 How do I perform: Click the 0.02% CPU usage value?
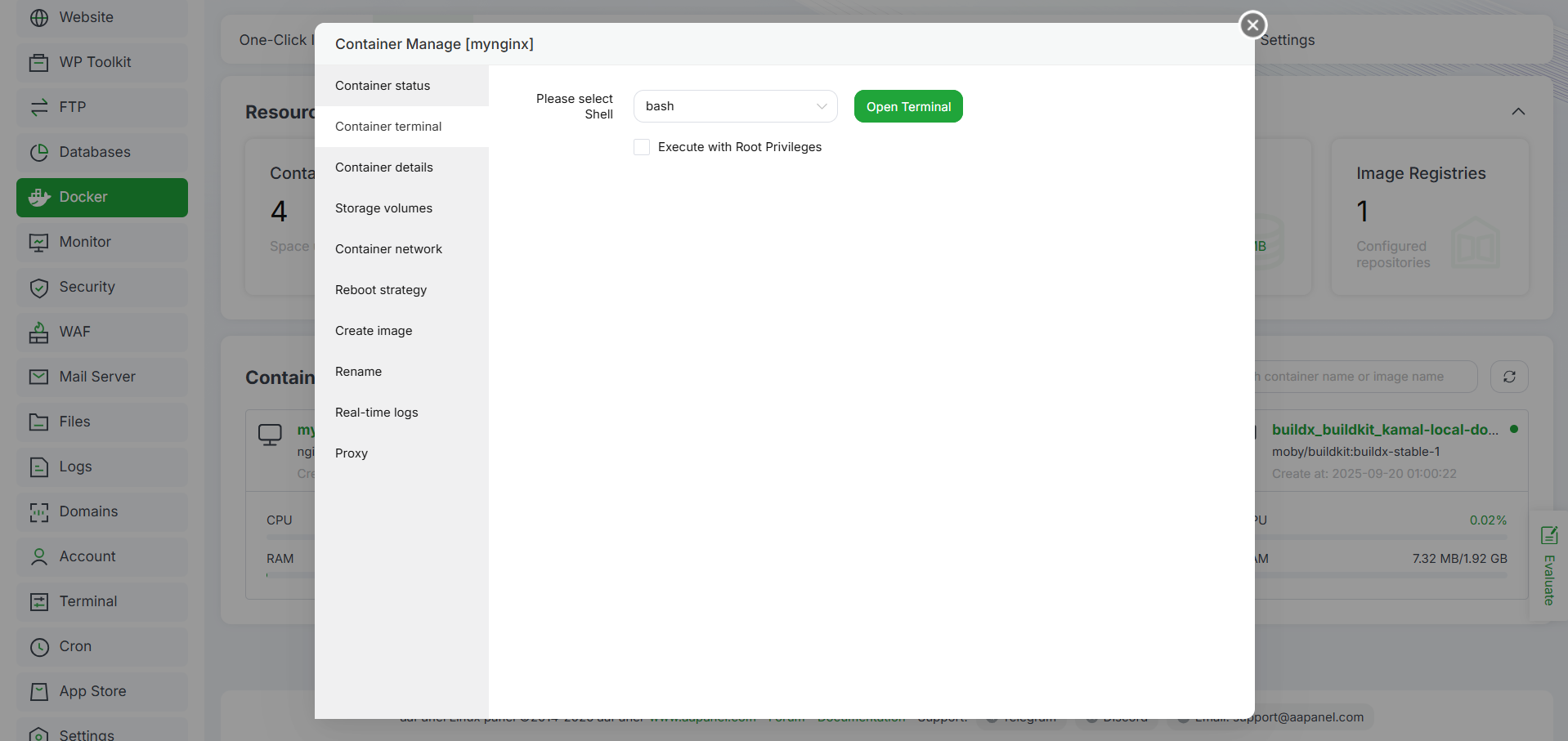tap(1488, 520)
